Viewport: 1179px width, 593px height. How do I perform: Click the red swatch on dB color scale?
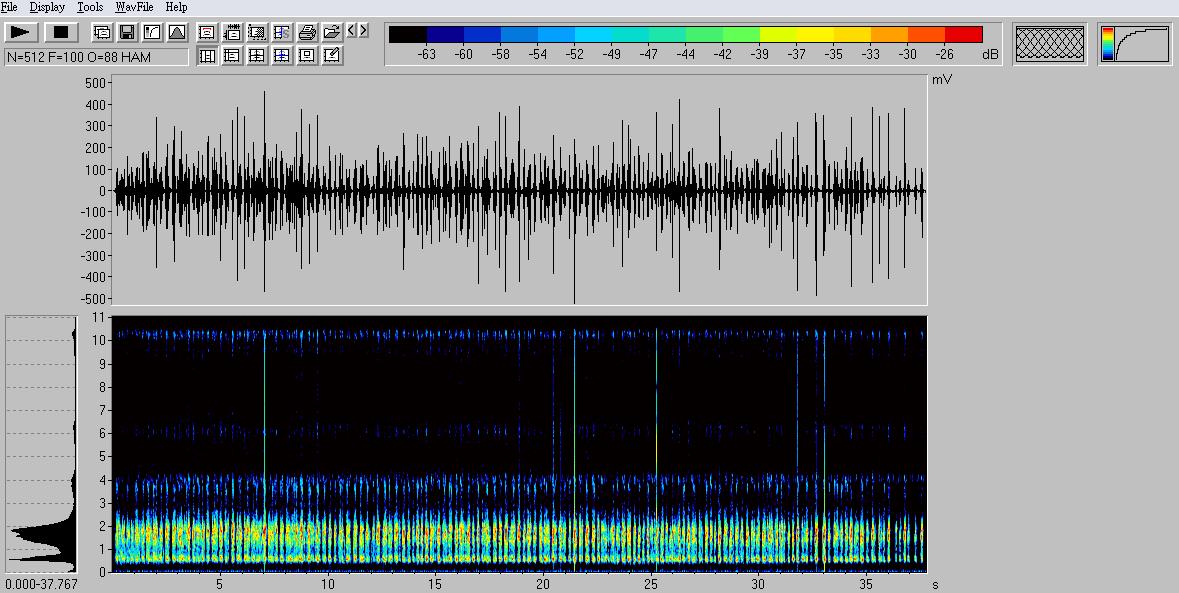[963, 35]
